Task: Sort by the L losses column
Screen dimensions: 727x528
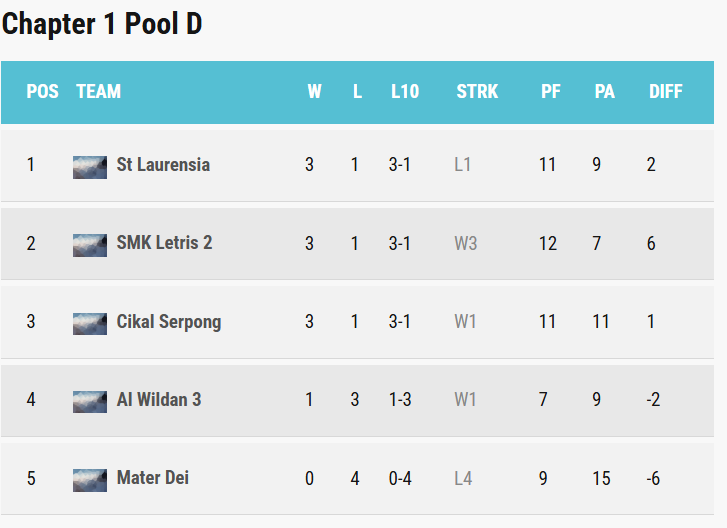Action: coord(357,92)
